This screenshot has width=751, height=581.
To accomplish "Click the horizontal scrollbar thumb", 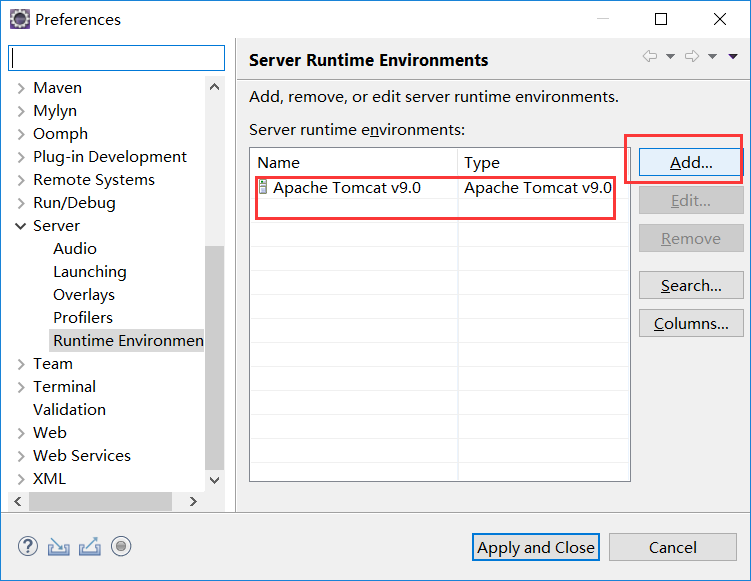I will 100,501.
